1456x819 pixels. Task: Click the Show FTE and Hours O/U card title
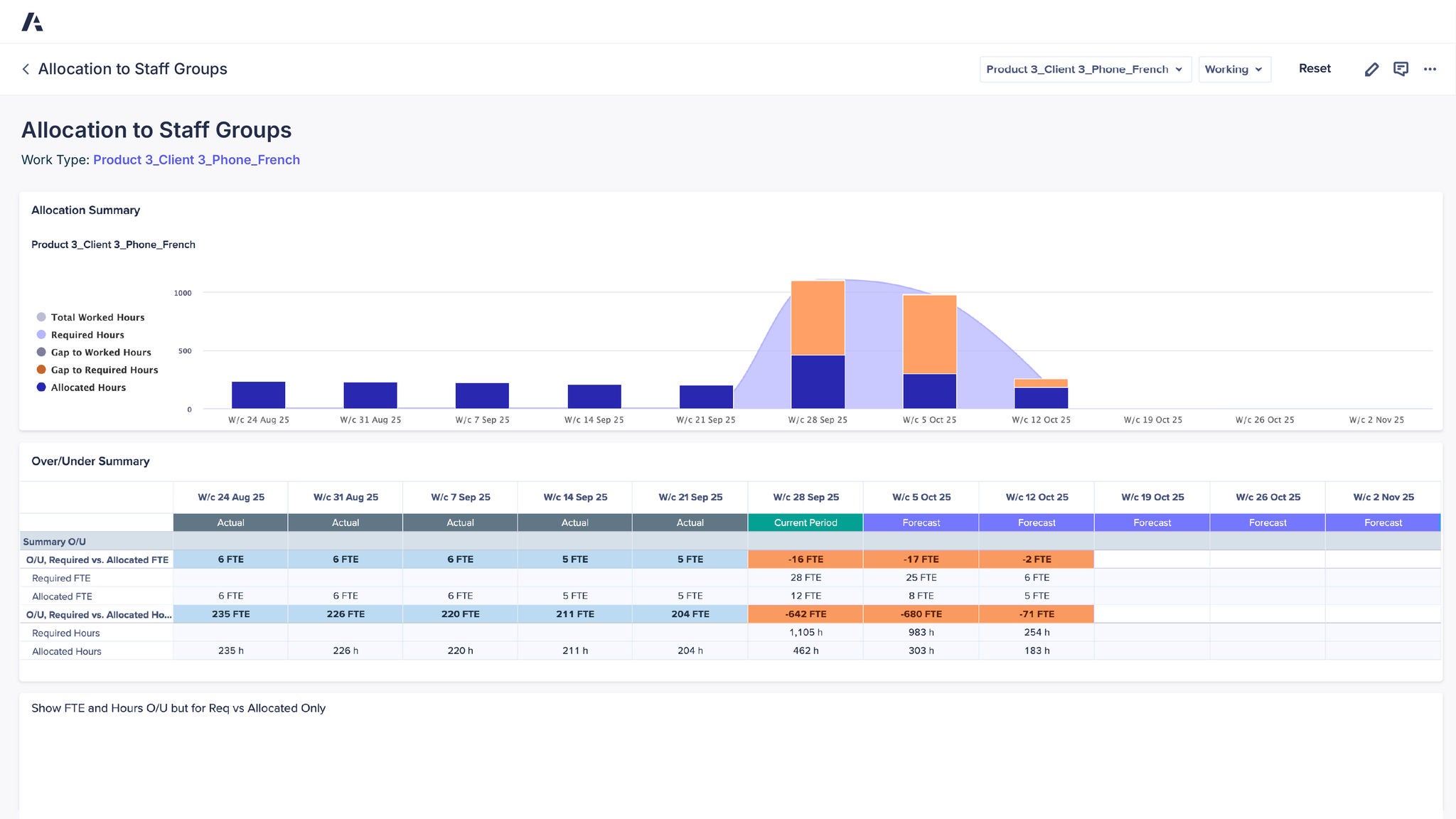178,708
